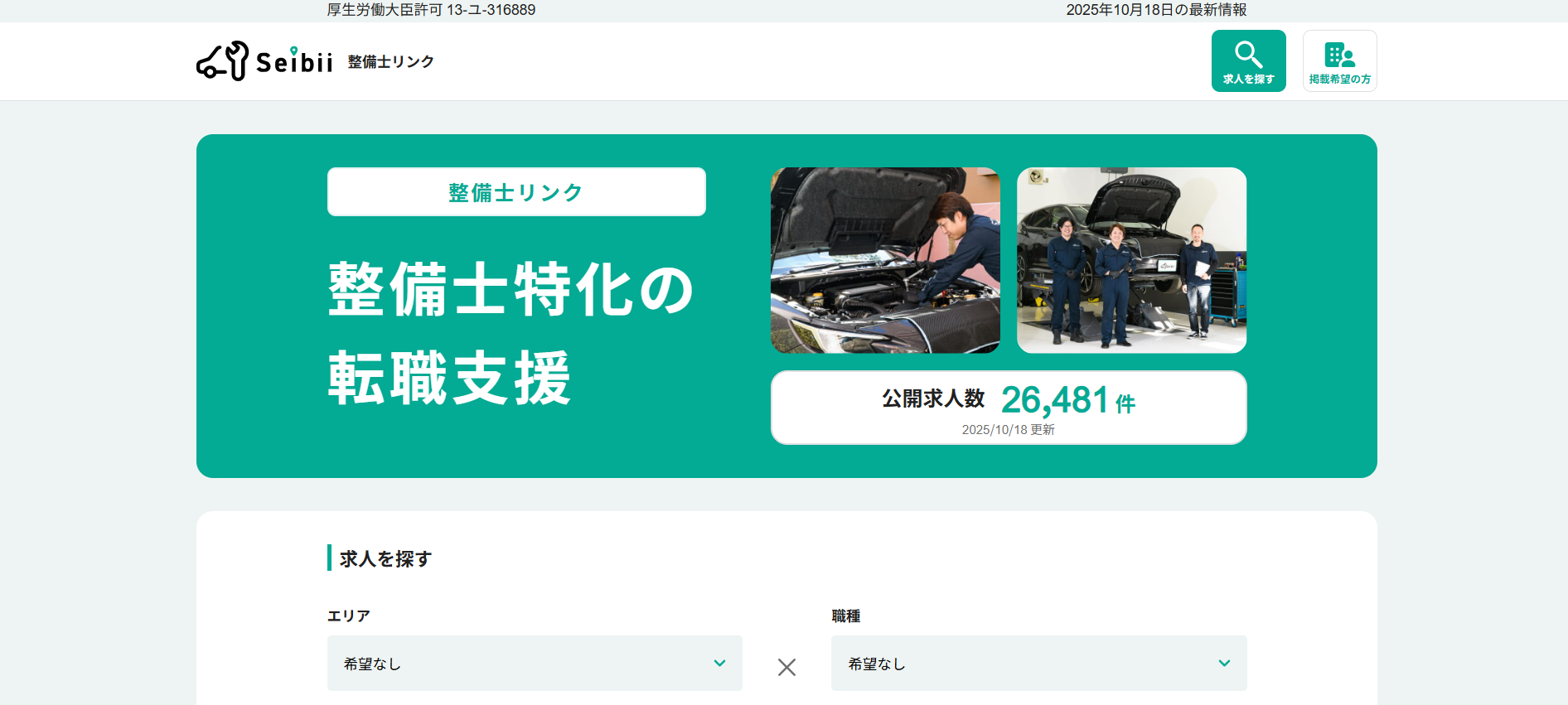Viewport: 1568px width, 705px height.
Task: Click the Seibii wrench-and-car logo icon
Action: (x=222, y=61)
